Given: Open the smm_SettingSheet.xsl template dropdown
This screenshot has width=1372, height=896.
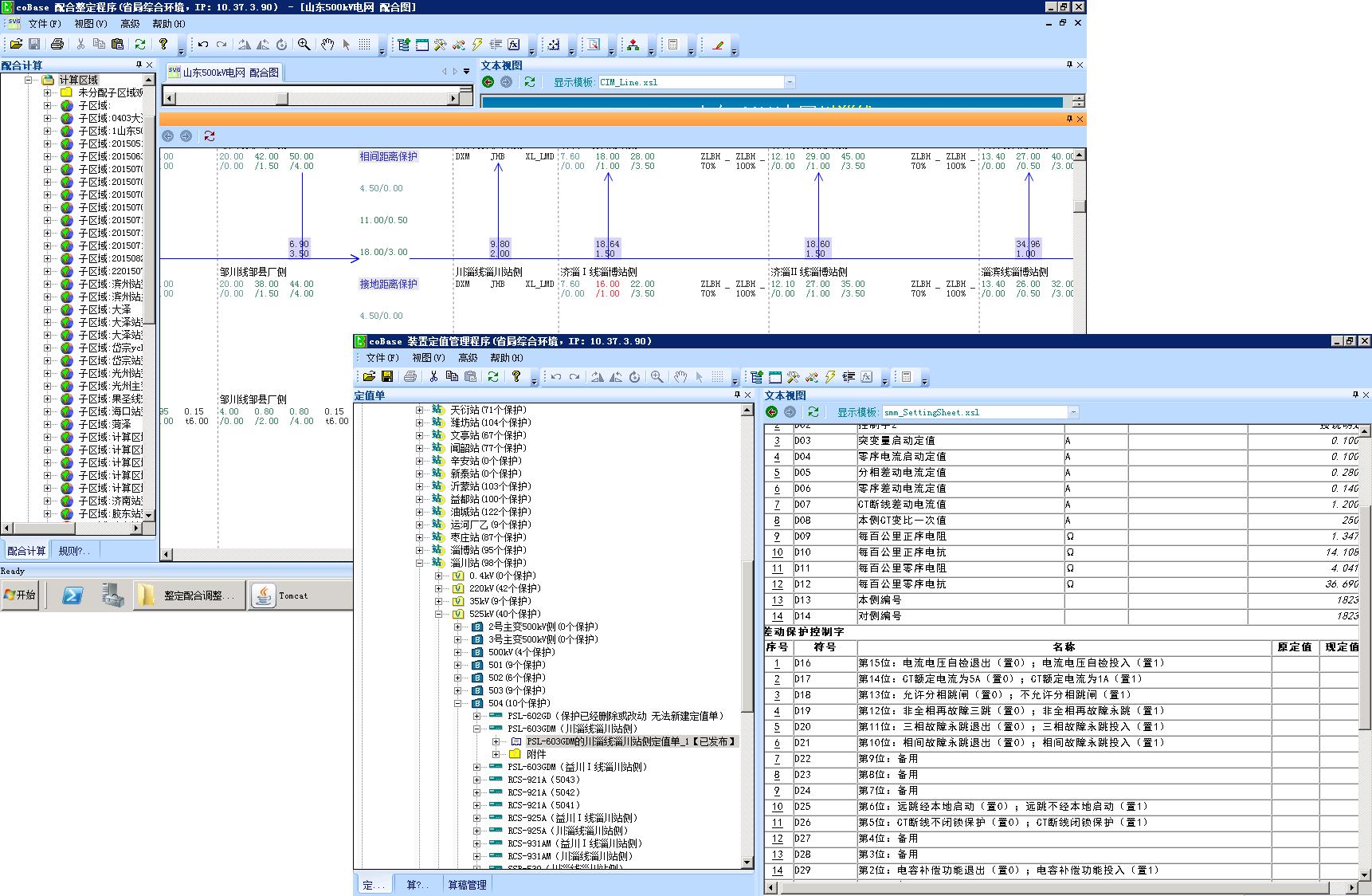Looking at the screenshot, I should tap(1073, 412).
